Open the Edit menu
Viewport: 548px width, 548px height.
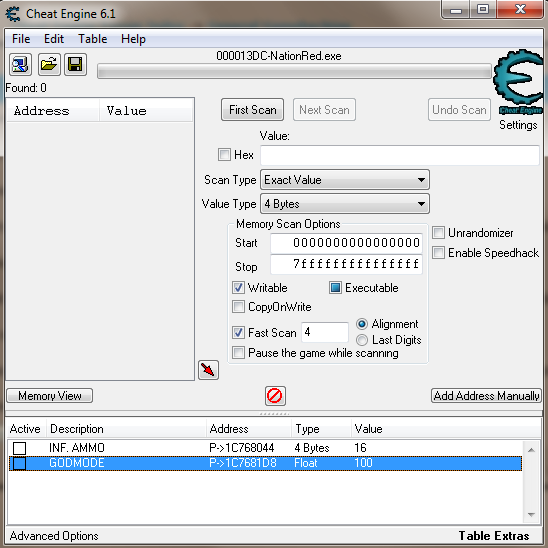pos(54,39)
